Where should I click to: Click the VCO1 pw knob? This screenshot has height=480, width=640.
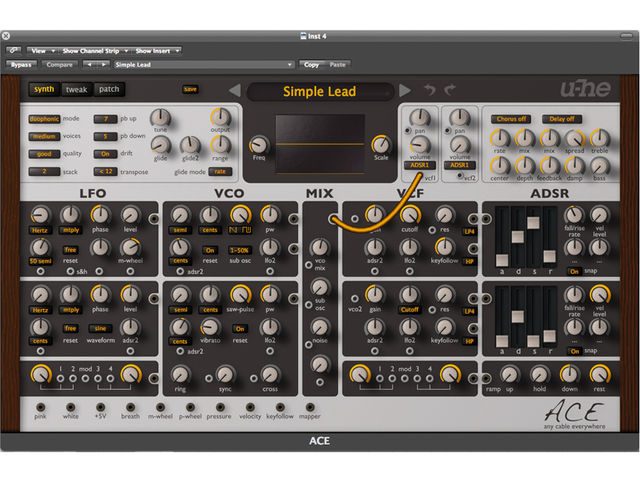[x=270, y=215]
